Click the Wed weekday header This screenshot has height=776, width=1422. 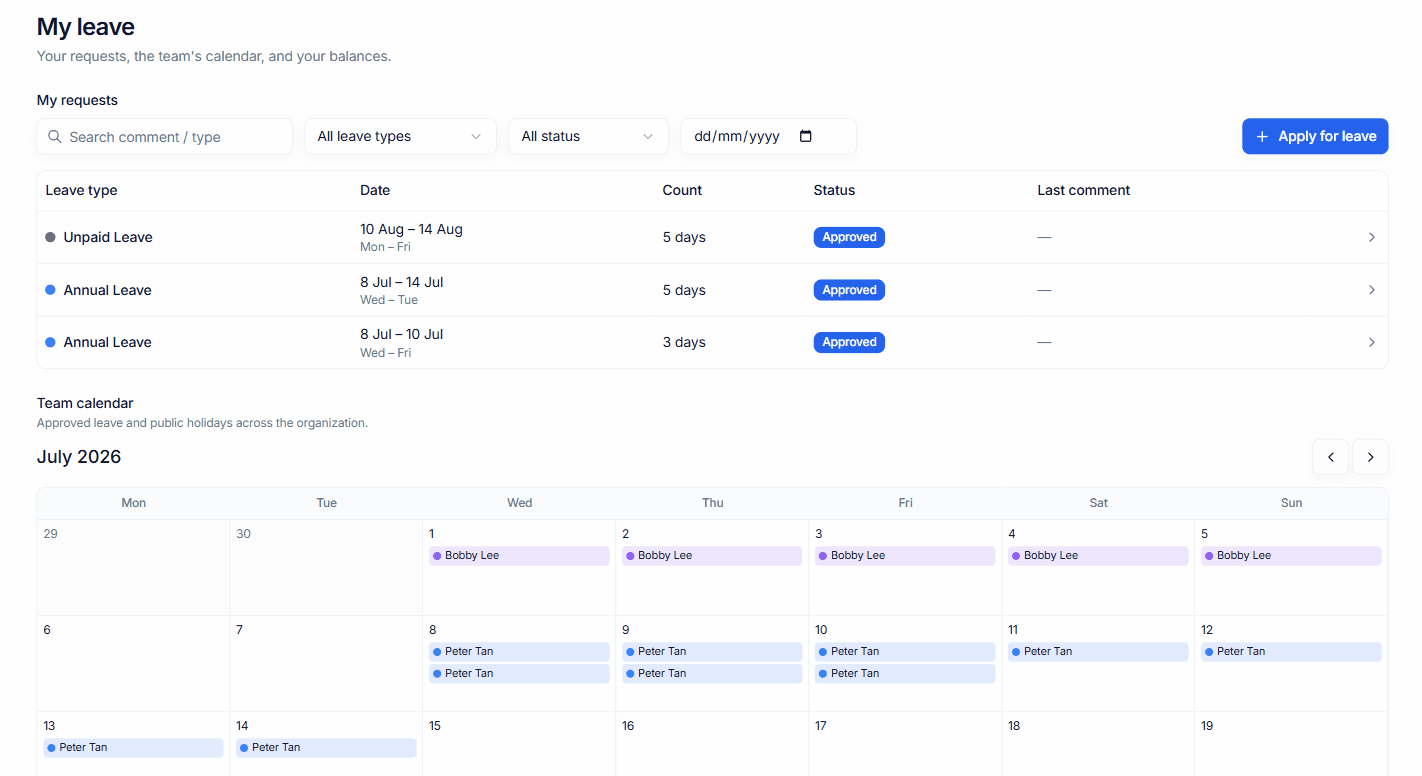pos(519,503)
